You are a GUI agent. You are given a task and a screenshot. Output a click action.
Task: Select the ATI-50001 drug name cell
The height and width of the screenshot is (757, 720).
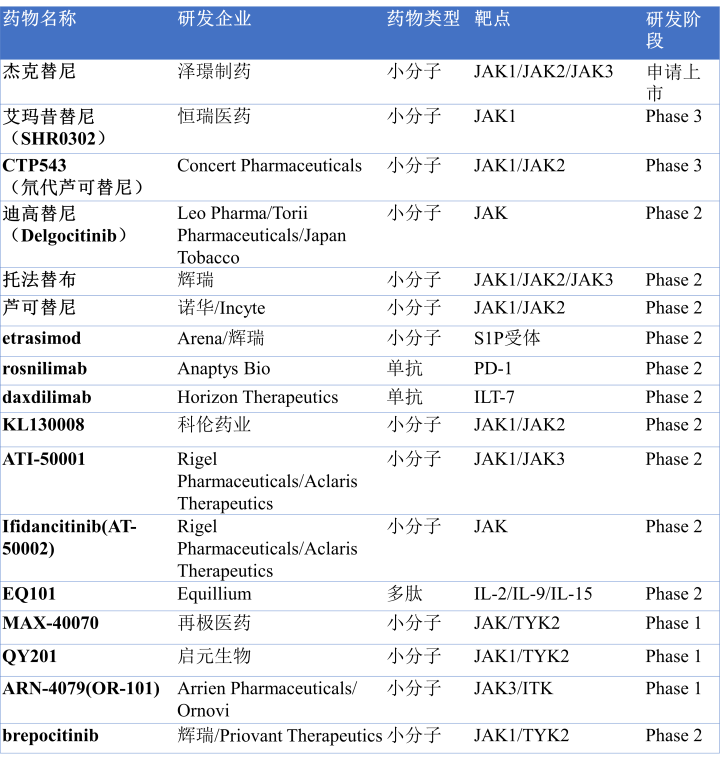(x=44, y=459)
